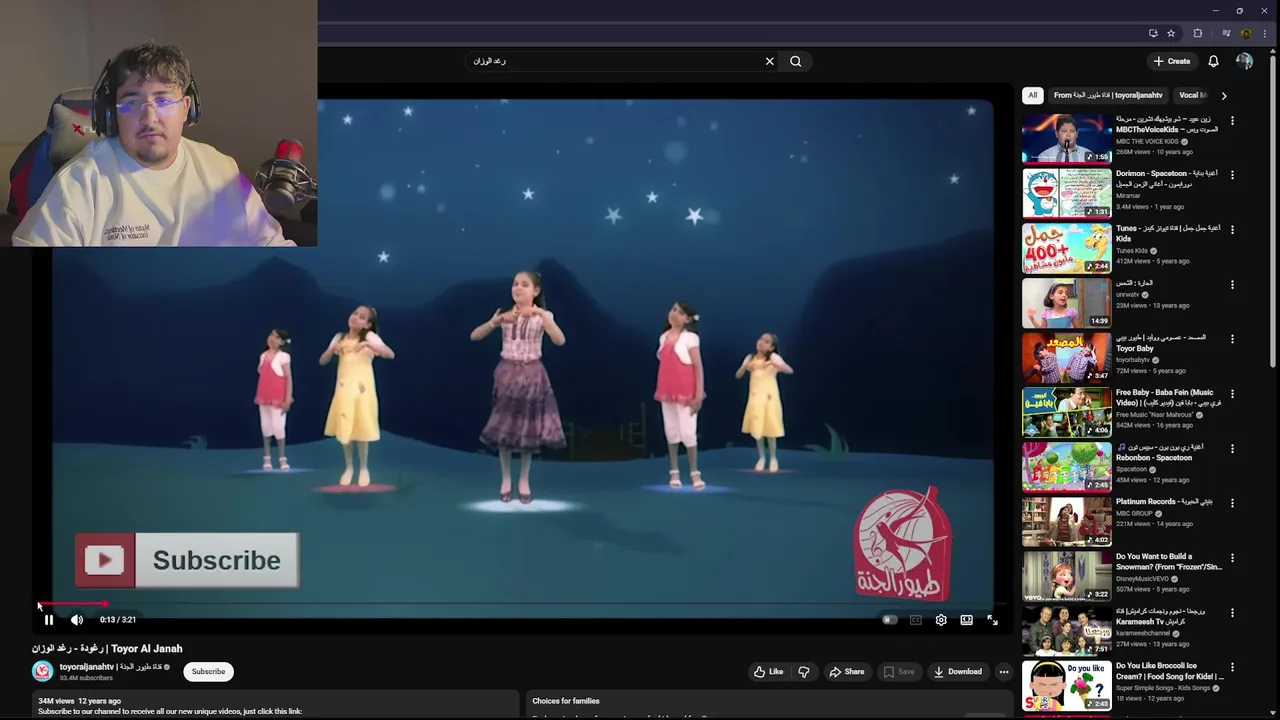
Task: Click the video title Toyor Al Janah
Action: click(107, 649)
